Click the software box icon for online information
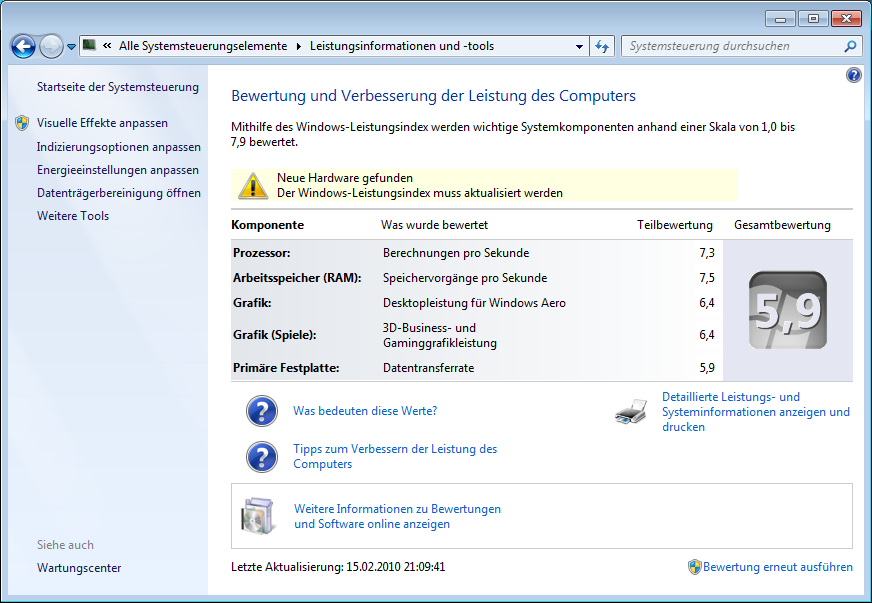The image size is (872, 603). click(x=258, y=516)
